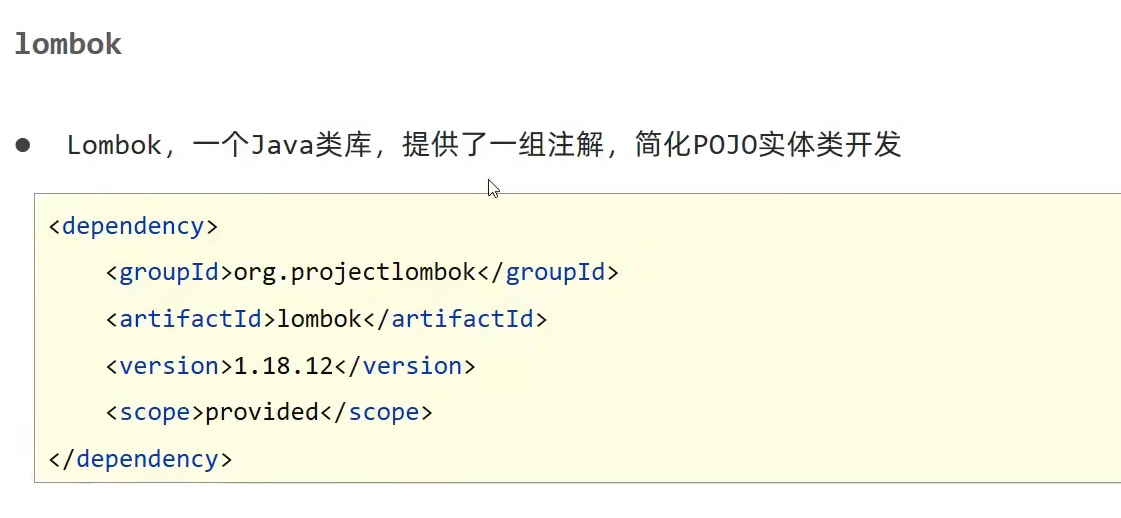Click the closing </groupId> tag
Screen dimensions: 1121x518
(x=555, y=272)
